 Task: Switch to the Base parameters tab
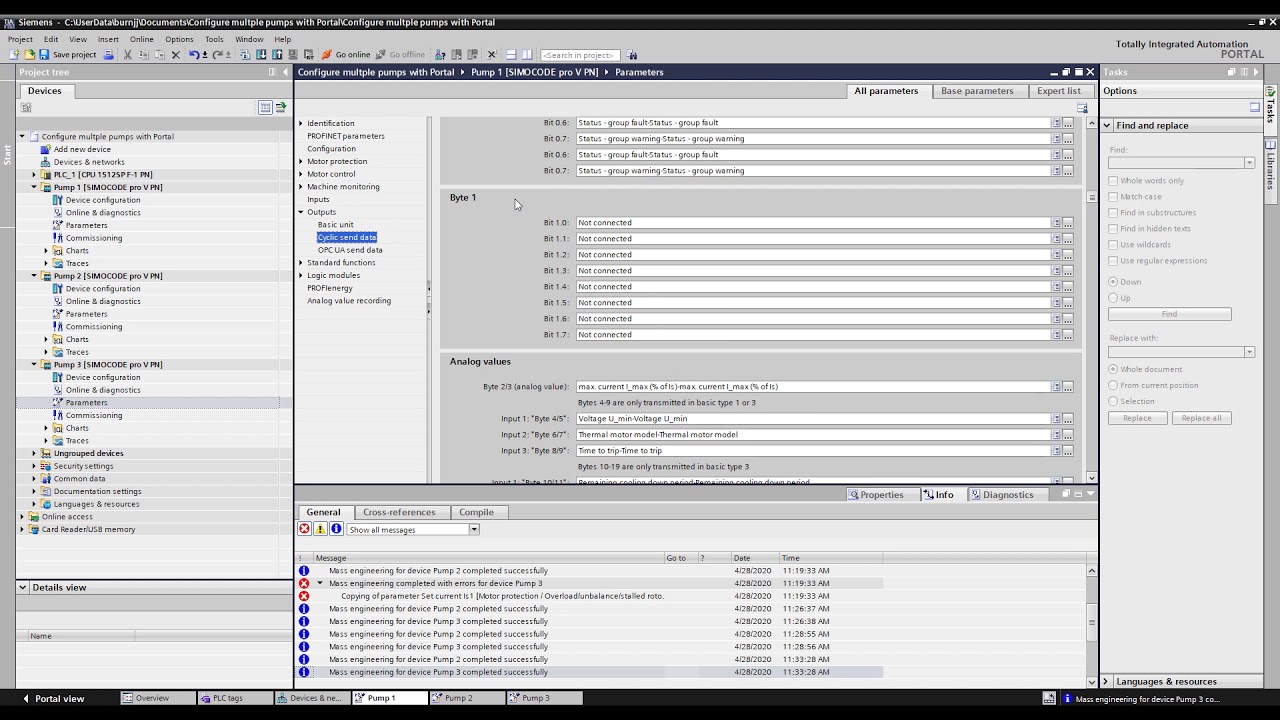976,91
